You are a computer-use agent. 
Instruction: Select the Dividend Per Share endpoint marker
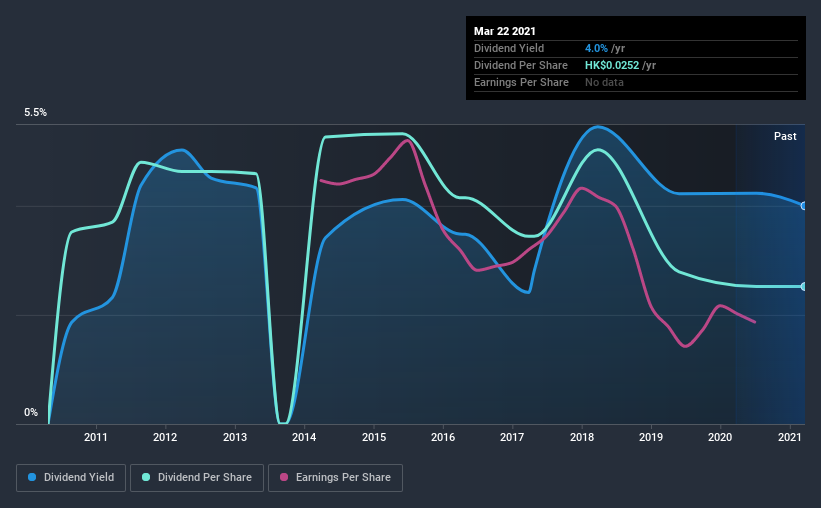point(803,286)
